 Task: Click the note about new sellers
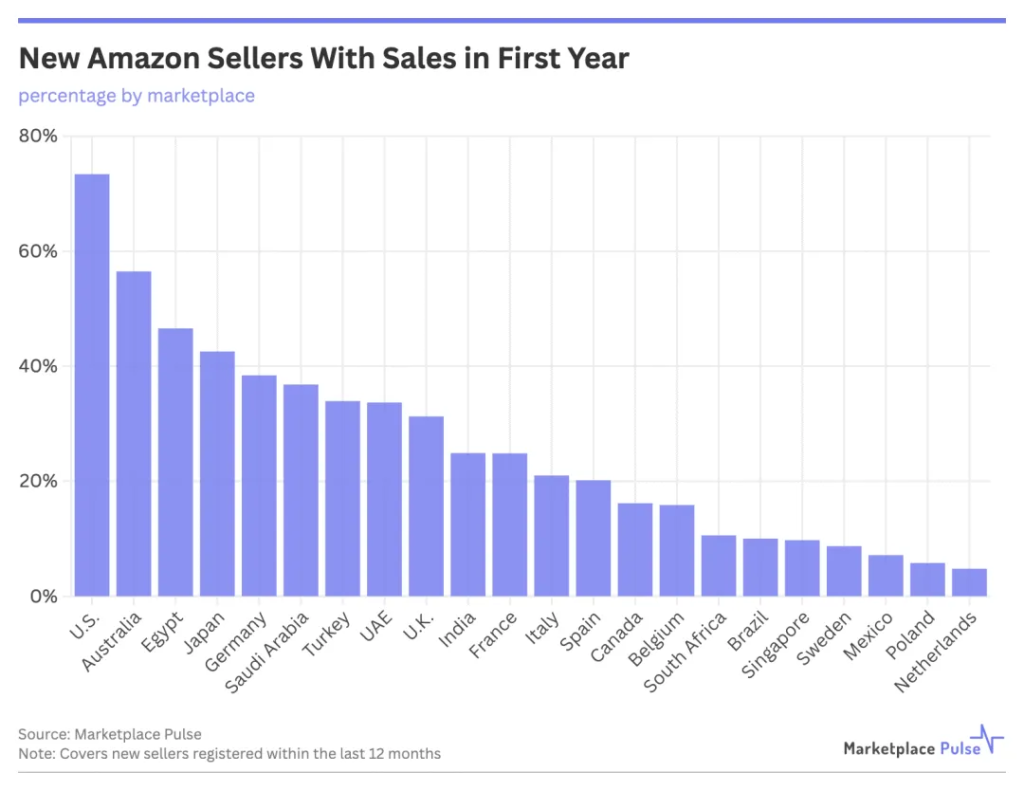click(229, 754)
